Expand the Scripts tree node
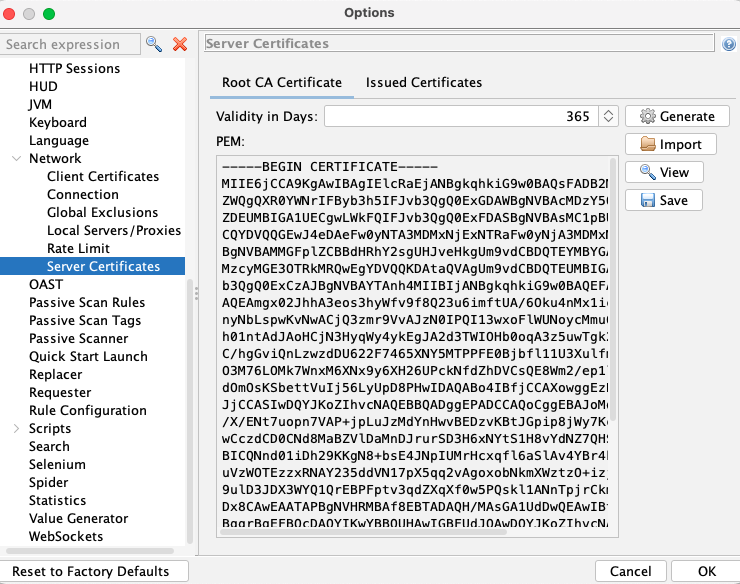740x584 pixels. (17, 428)
